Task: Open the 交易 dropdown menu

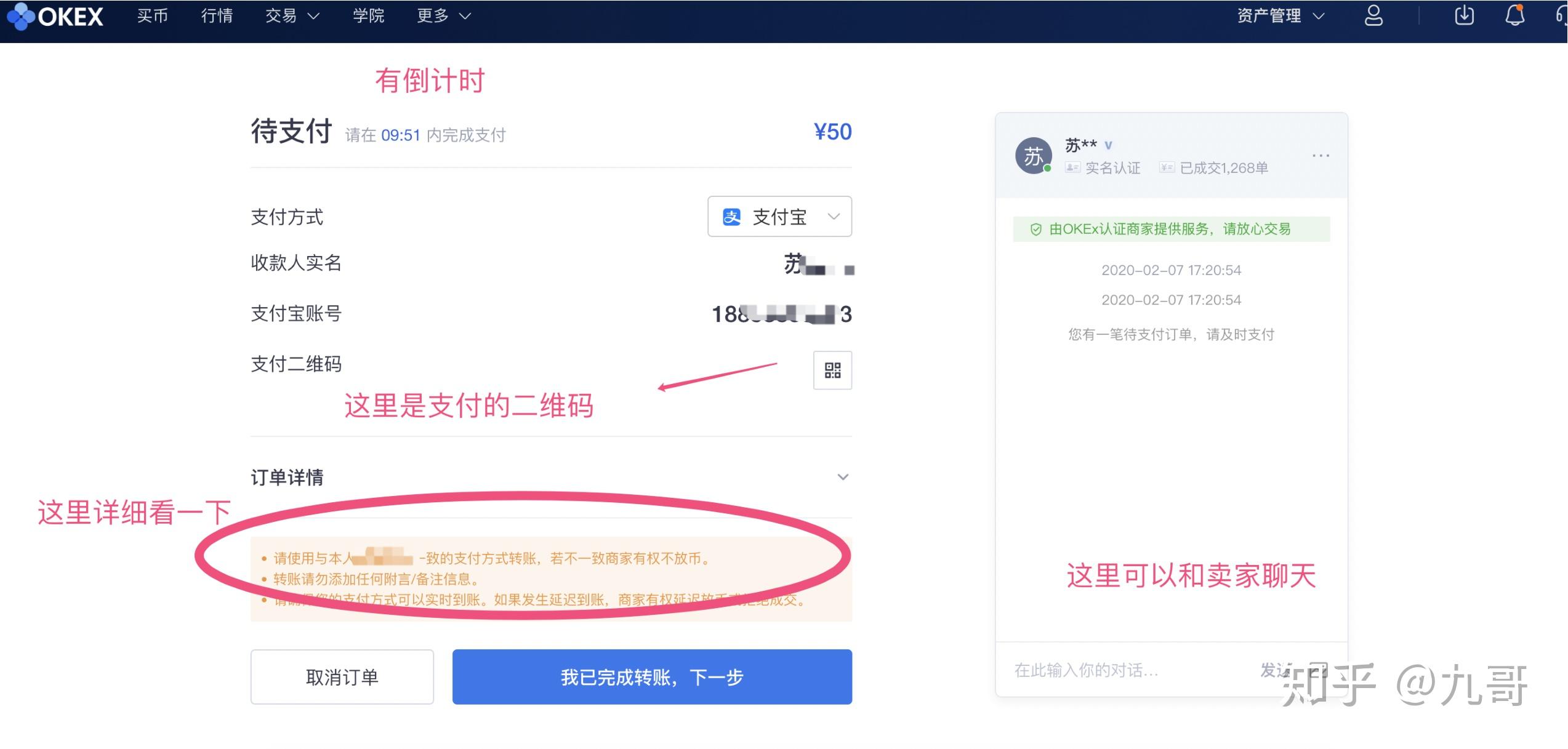Action: [292, 16]
